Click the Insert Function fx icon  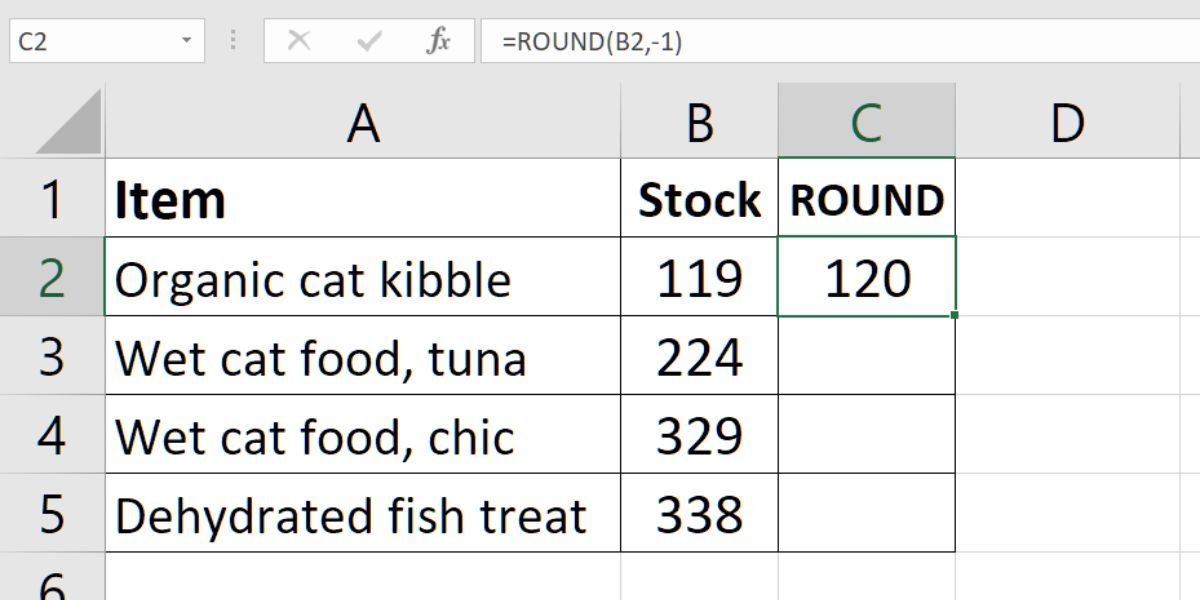(438, 41)
